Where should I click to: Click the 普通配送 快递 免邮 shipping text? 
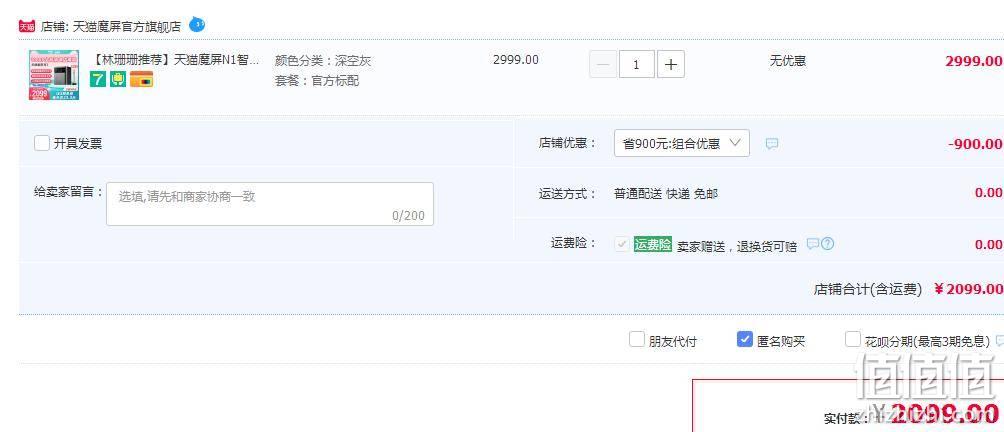point(666,194)
